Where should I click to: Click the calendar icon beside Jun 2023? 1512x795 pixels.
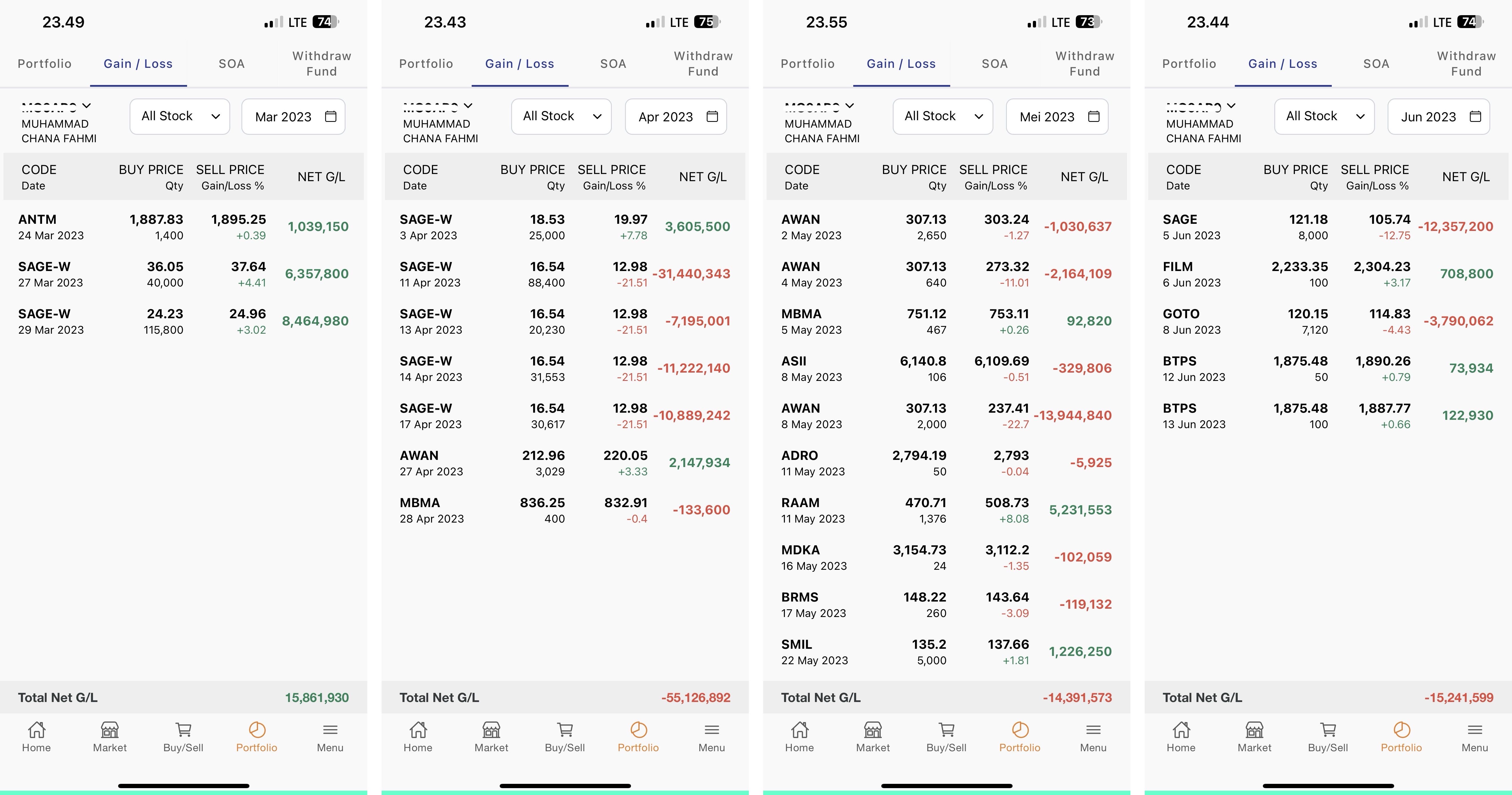[x=1475, y=116]
